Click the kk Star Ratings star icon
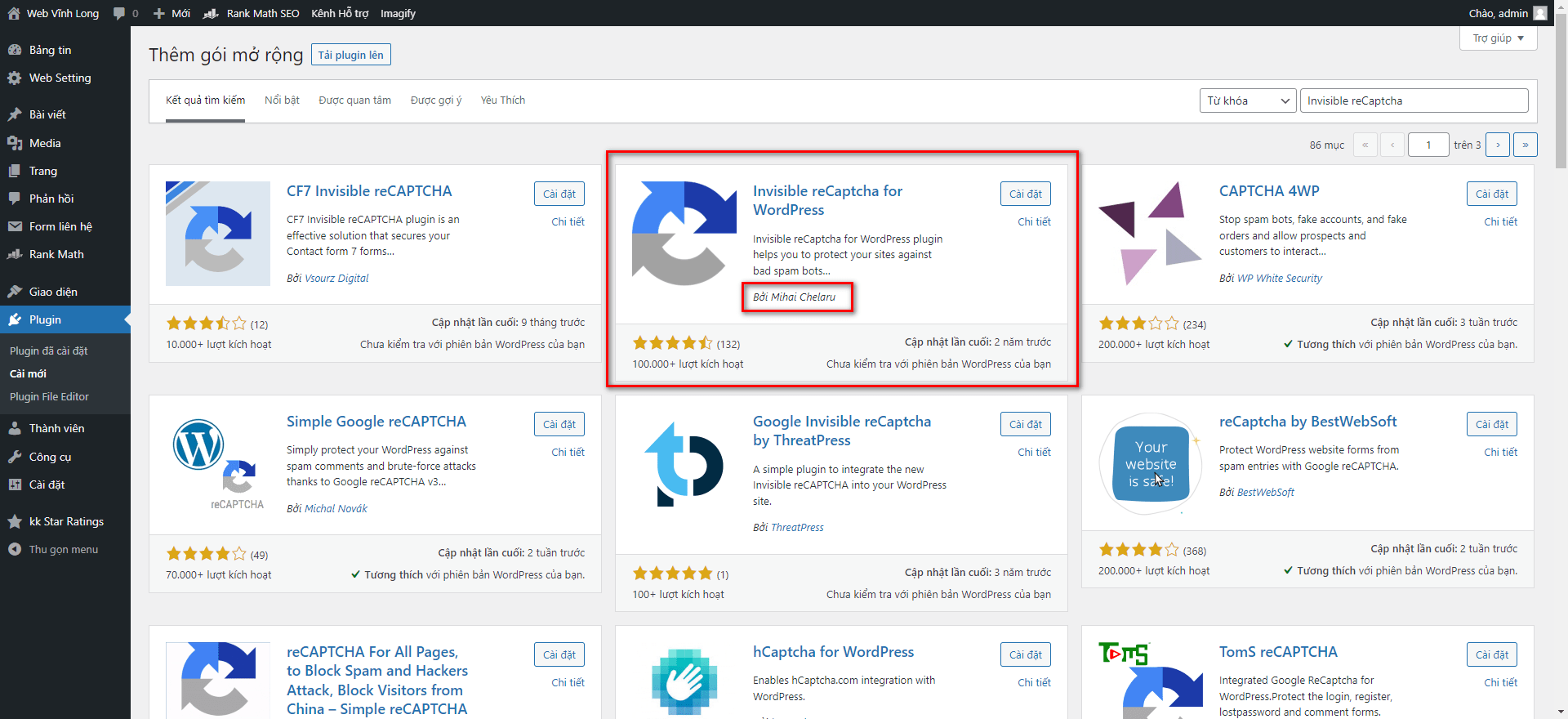This screenshot has height=719, width=1568. 15,521
